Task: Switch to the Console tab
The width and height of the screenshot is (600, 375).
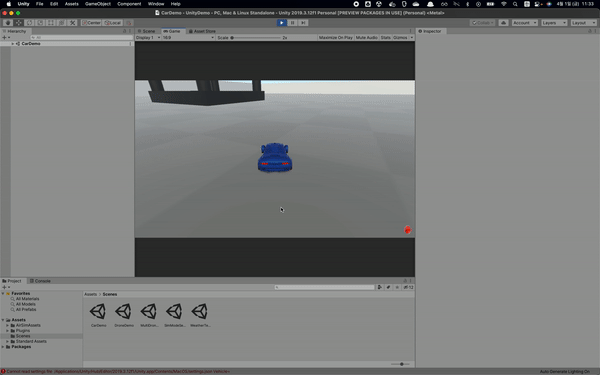Action: click(40, 281)
